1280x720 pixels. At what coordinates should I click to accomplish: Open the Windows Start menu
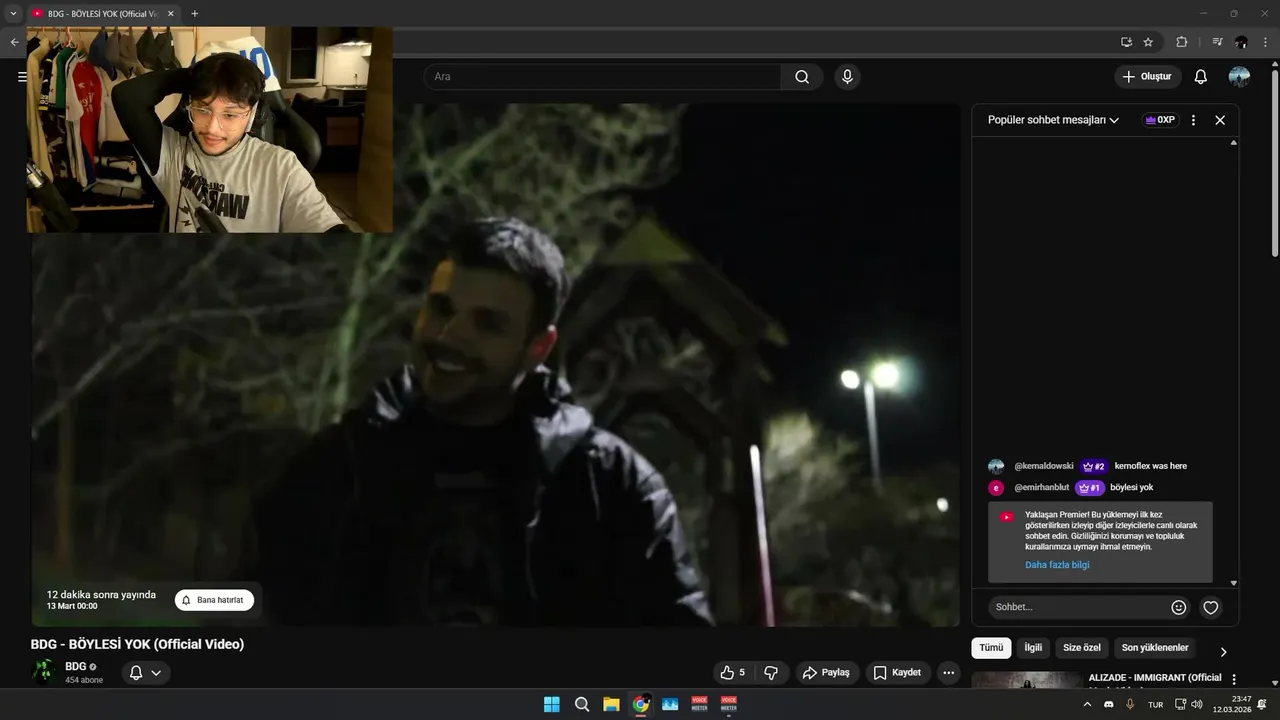[x=552, y=704]
